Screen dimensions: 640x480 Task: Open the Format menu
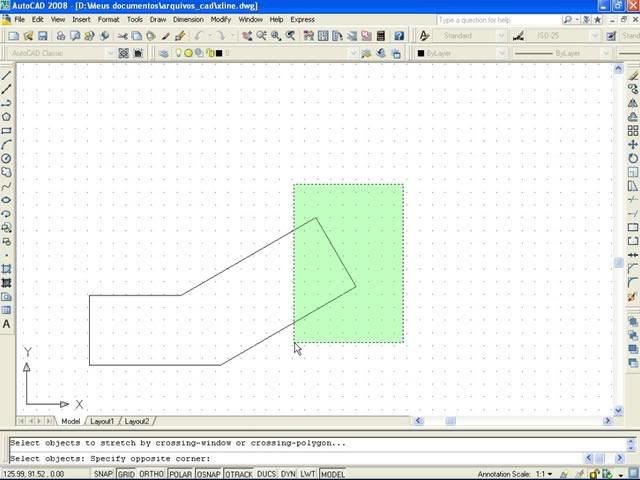[109, 19]
